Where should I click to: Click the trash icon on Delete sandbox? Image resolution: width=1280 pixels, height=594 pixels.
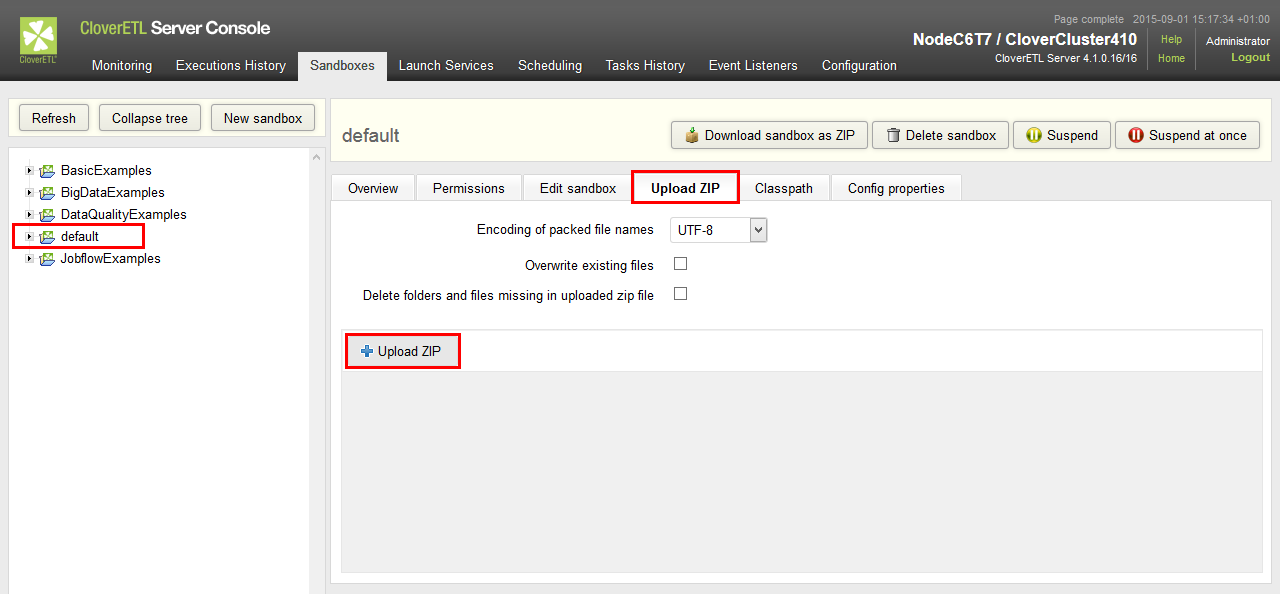pos(893,135)
